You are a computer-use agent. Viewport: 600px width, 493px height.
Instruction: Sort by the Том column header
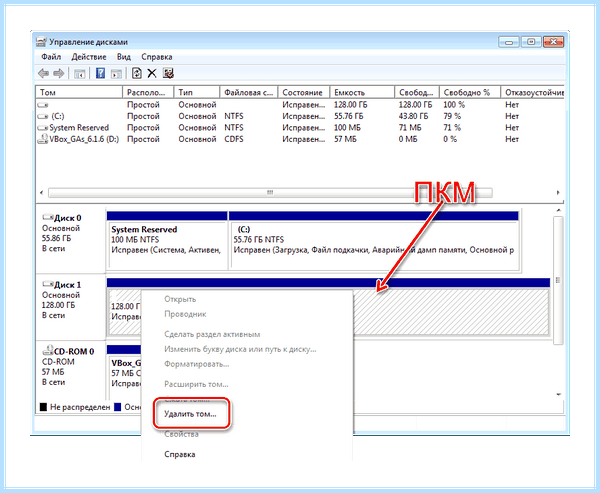pyautogui.click(x=79, y=92)
